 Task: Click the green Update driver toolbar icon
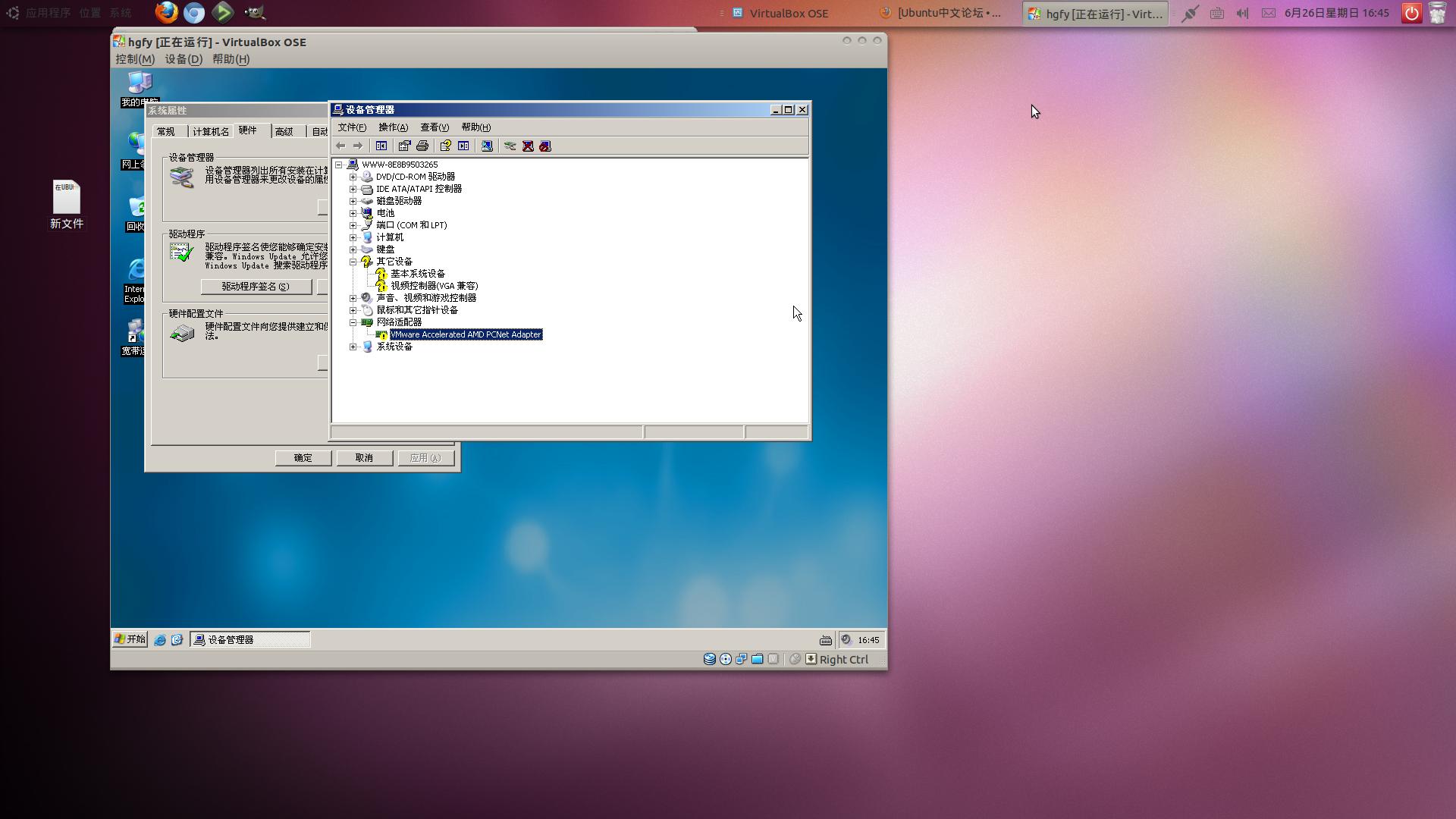coord(510,146)
